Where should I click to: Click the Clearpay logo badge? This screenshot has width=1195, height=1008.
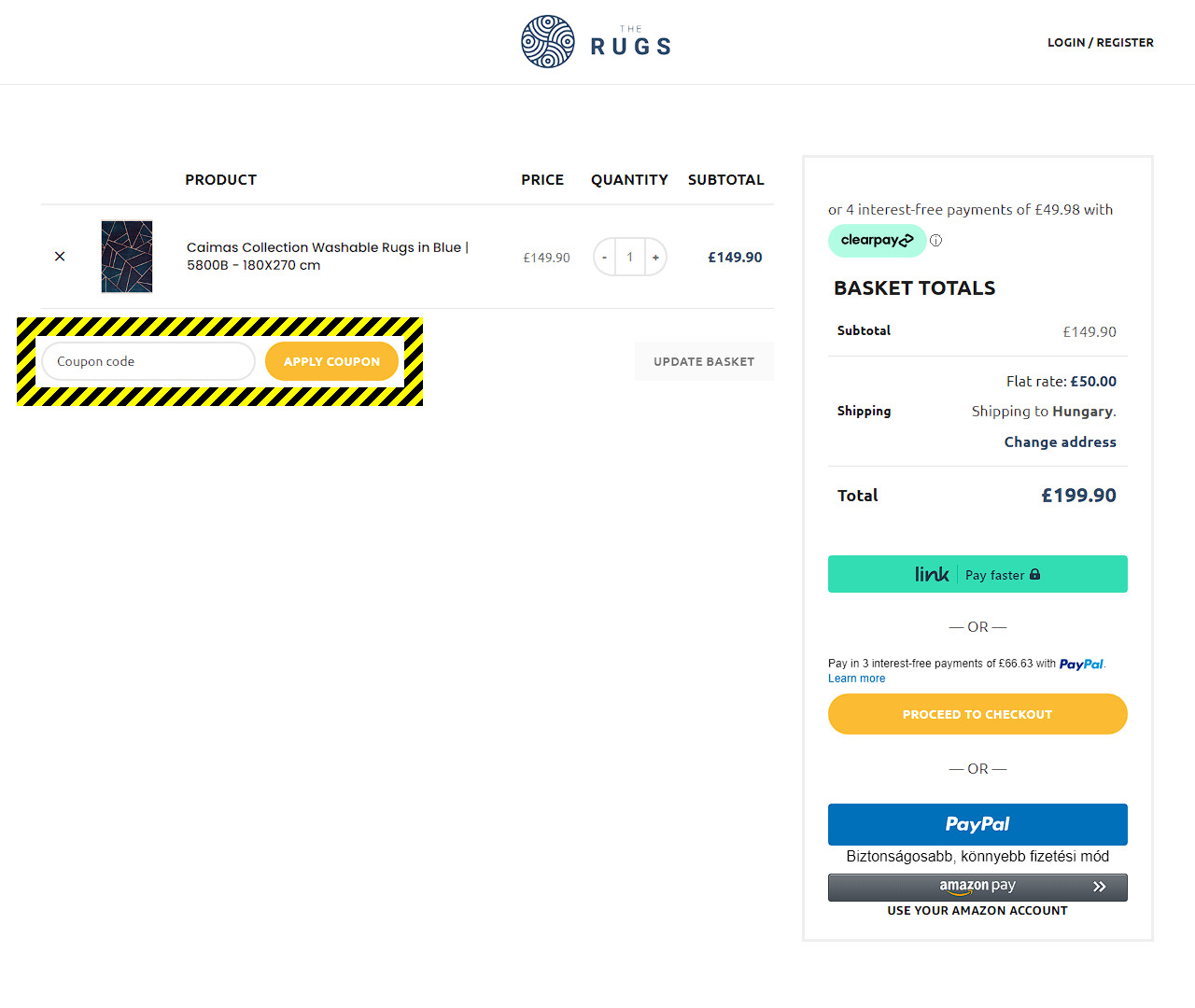(877, 240)
